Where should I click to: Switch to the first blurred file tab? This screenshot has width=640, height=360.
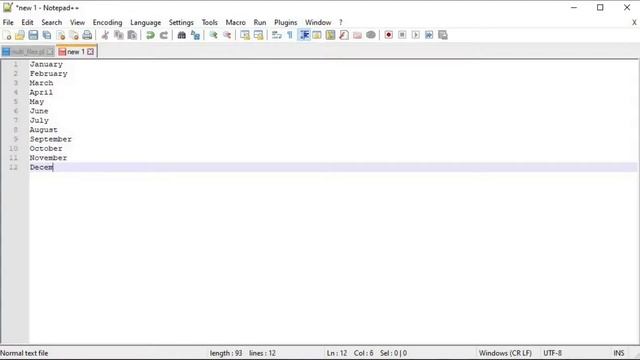tap(28, 52)
